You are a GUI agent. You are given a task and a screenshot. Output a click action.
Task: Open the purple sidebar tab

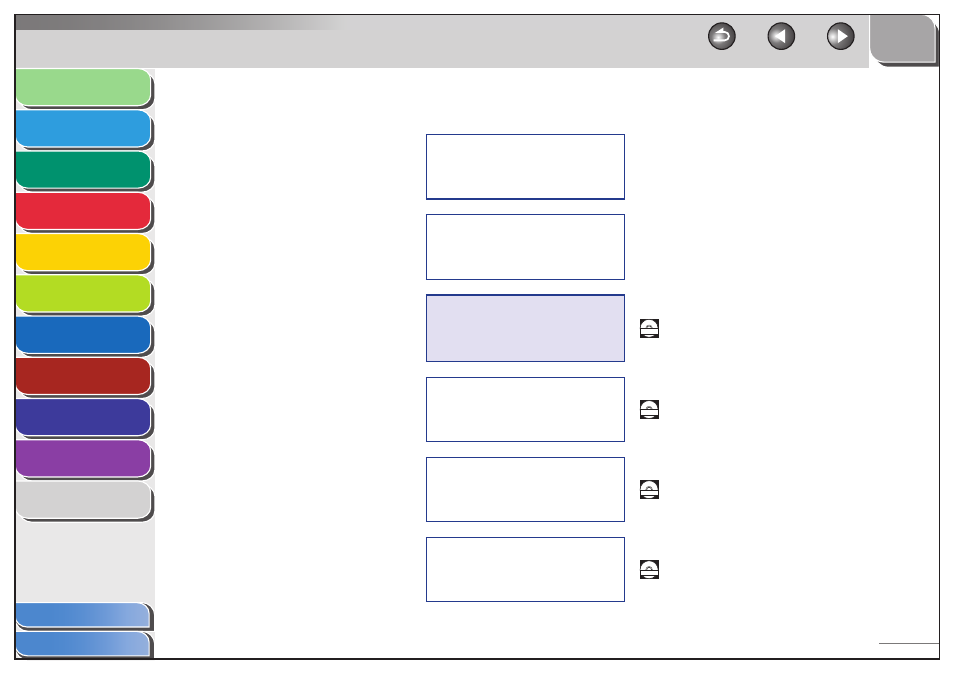coord(83,459)
